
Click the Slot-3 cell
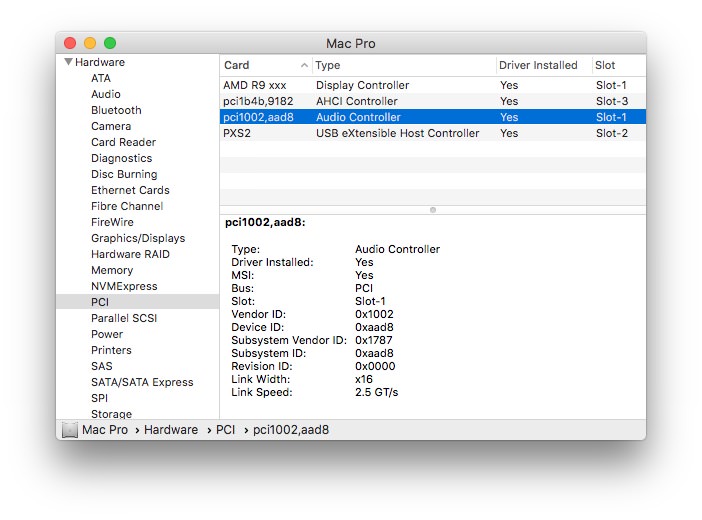[612, 101]
